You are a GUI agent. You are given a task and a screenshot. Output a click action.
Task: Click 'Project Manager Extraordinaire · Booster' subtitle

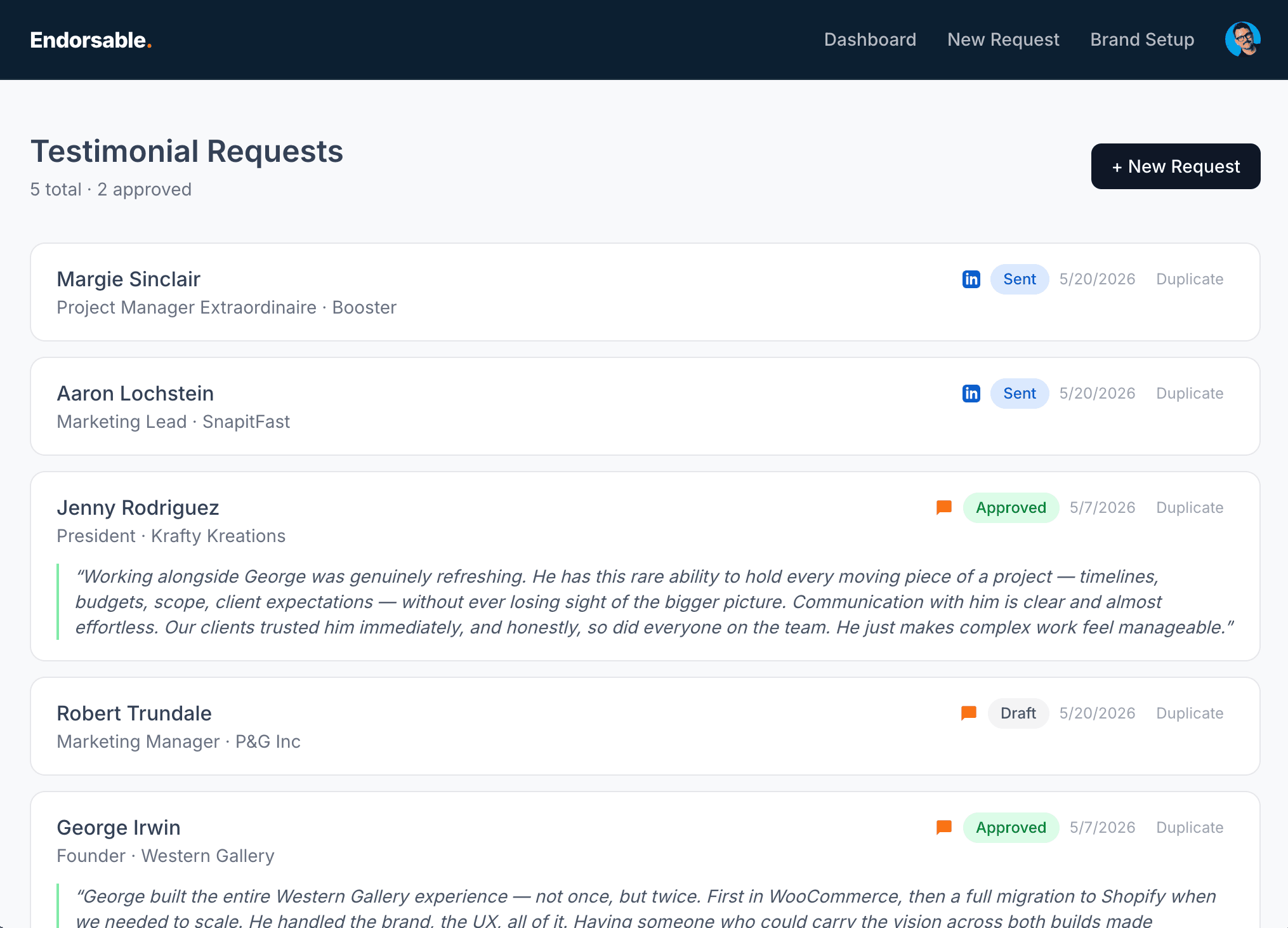point(227,307)
